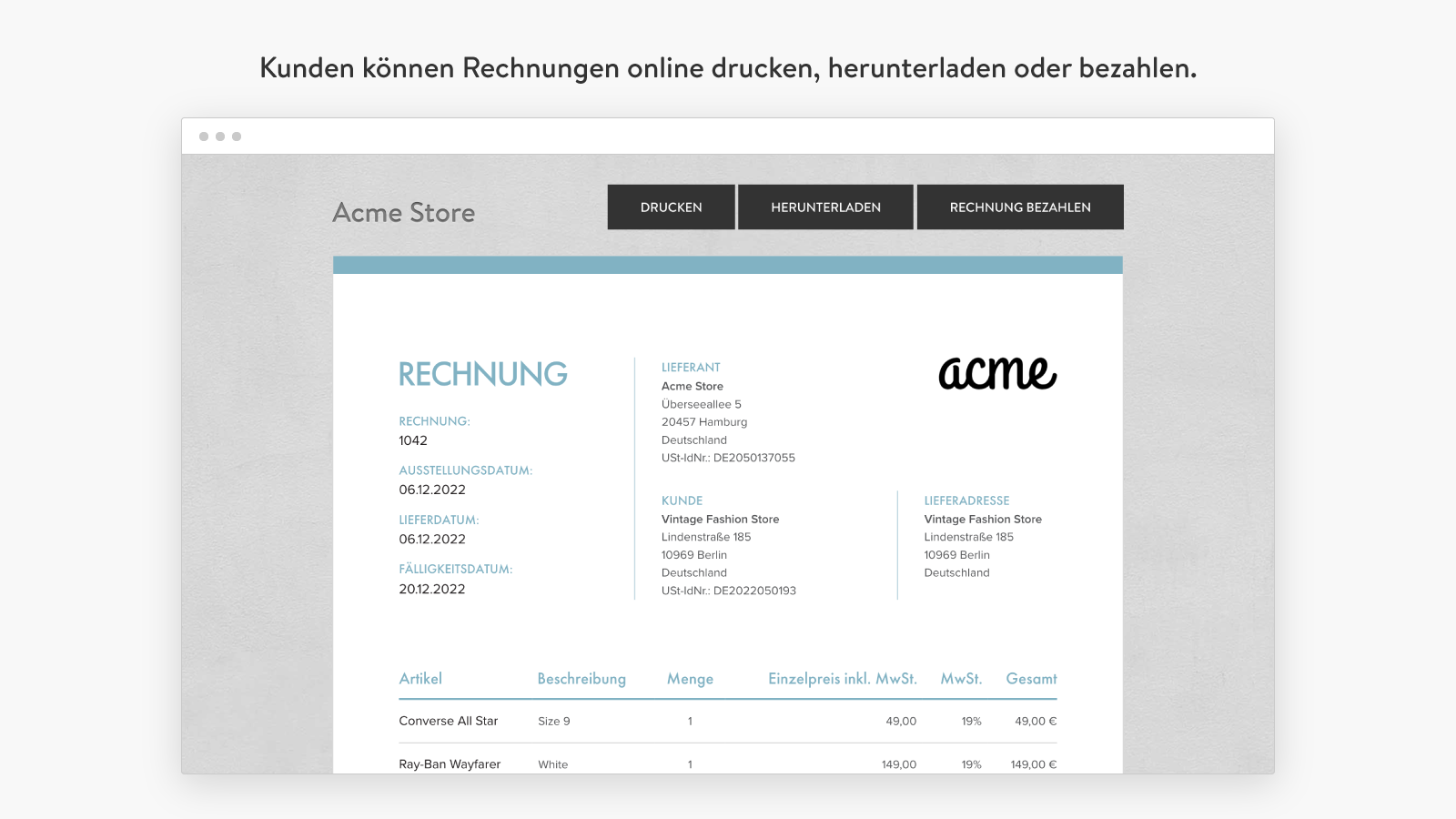The image size is (1456, 819).
Task: Click the DRUCKEN button
Action: click(x=671, y=207)
